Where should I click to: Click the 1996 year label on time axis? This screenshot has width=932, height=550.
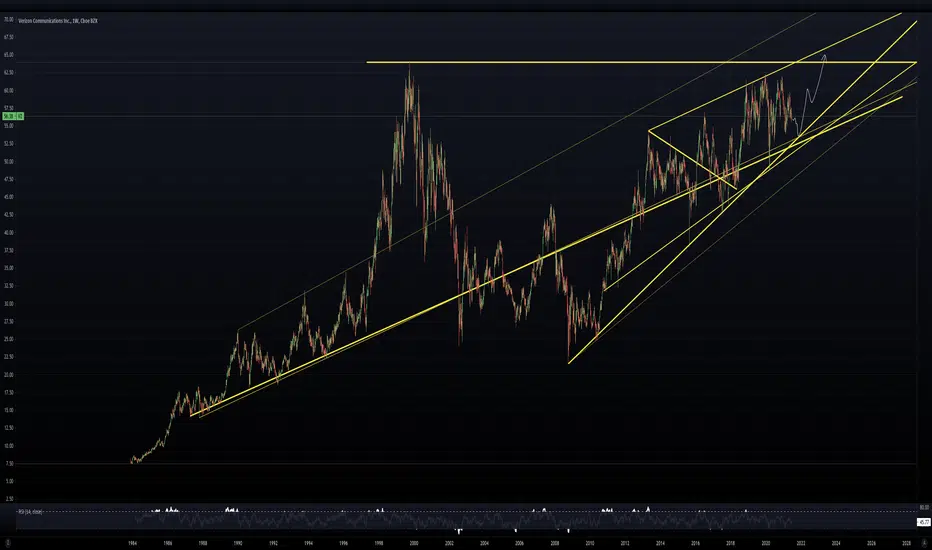tap(344, 543)
